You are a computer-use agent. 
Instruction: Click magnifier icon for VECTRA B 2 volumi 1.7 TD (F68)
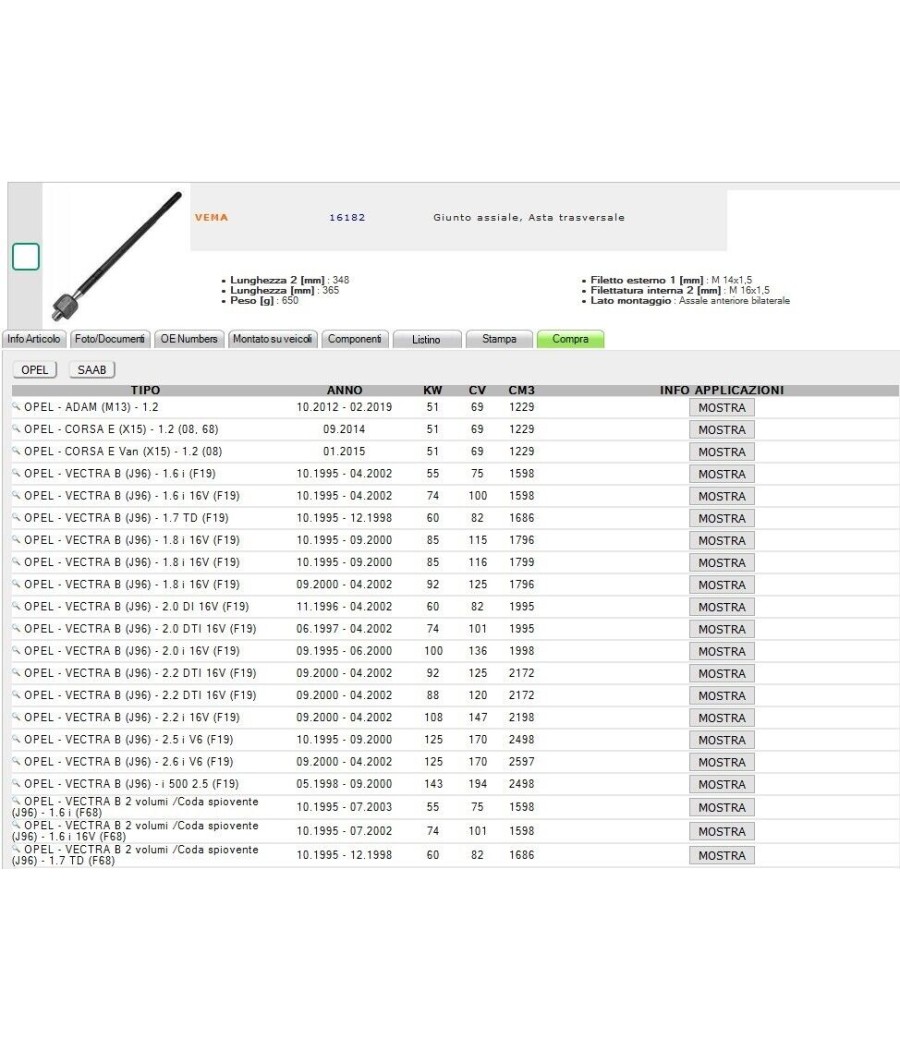[16, 848]
